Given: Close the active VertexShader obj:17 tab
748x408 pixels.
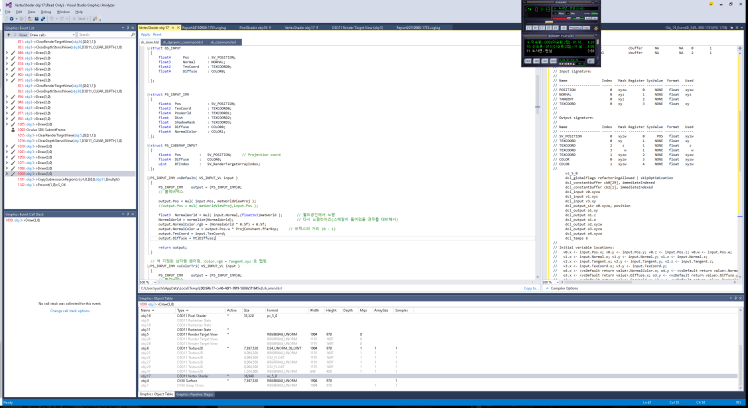Looking at the screenshot, I should (x=178, y=28).
